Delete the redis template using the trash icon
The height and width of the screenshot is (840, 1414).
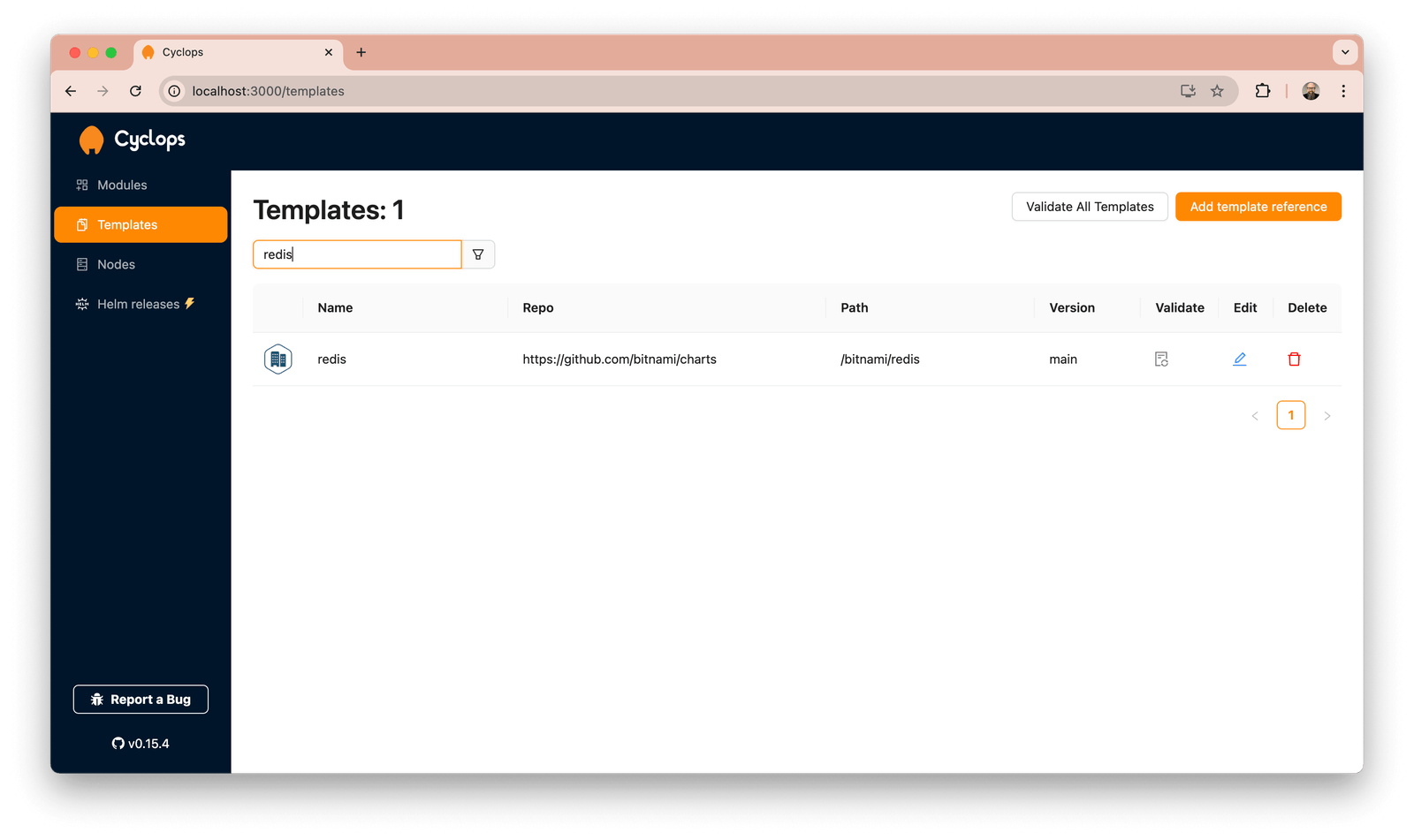click(1294, 359)
